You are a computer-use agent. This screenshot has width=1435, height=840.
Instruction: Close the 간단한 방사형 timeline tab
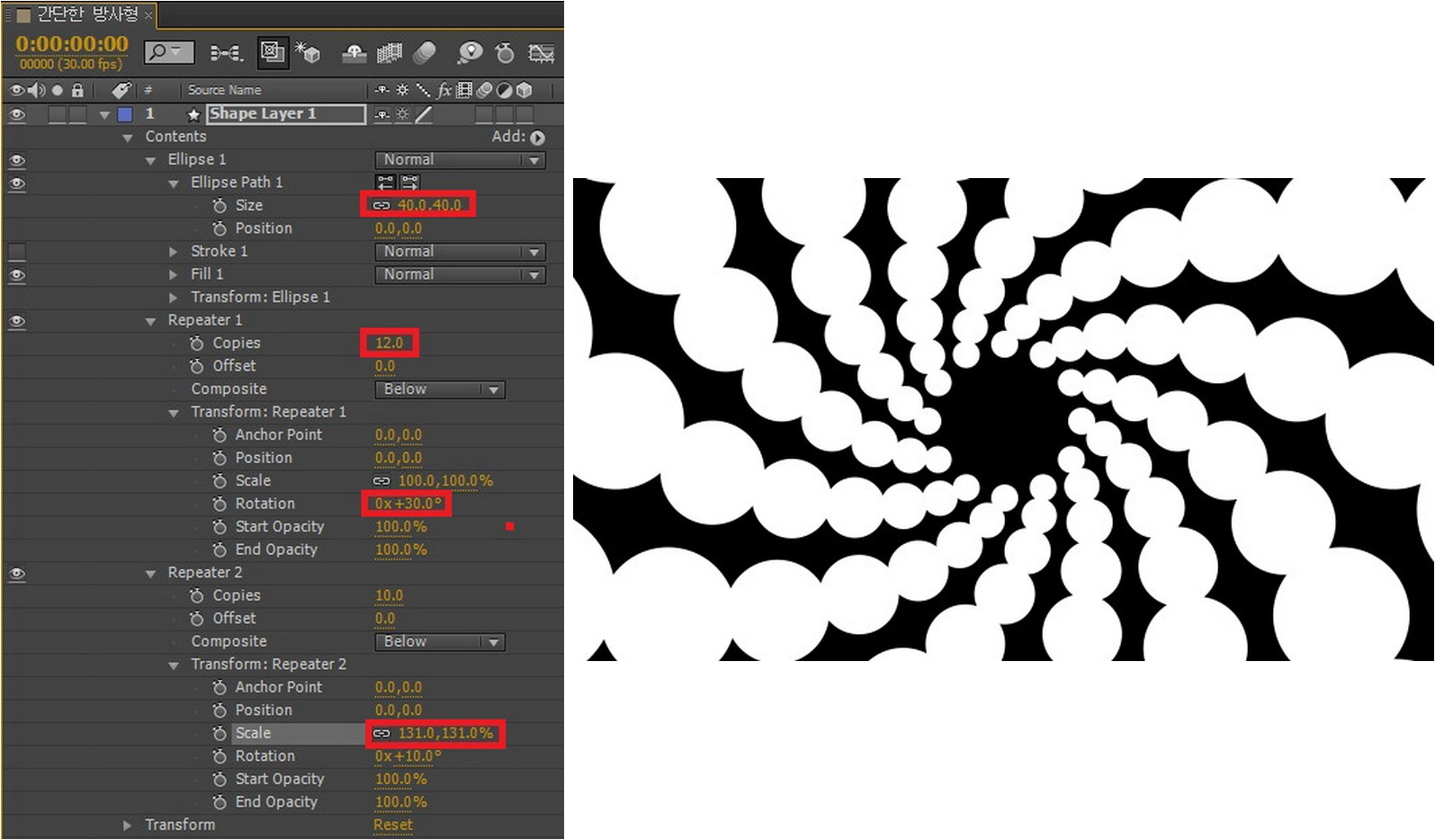148,15
